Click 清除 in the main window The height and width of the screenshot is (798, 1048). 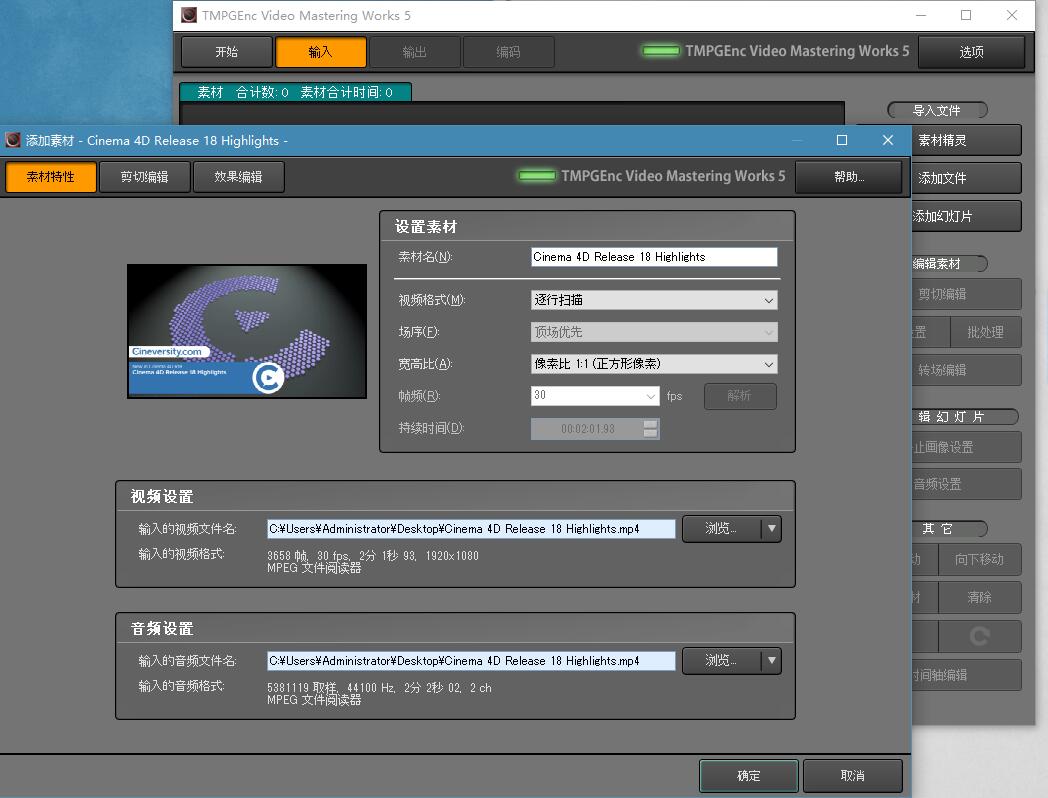[979, 597]
